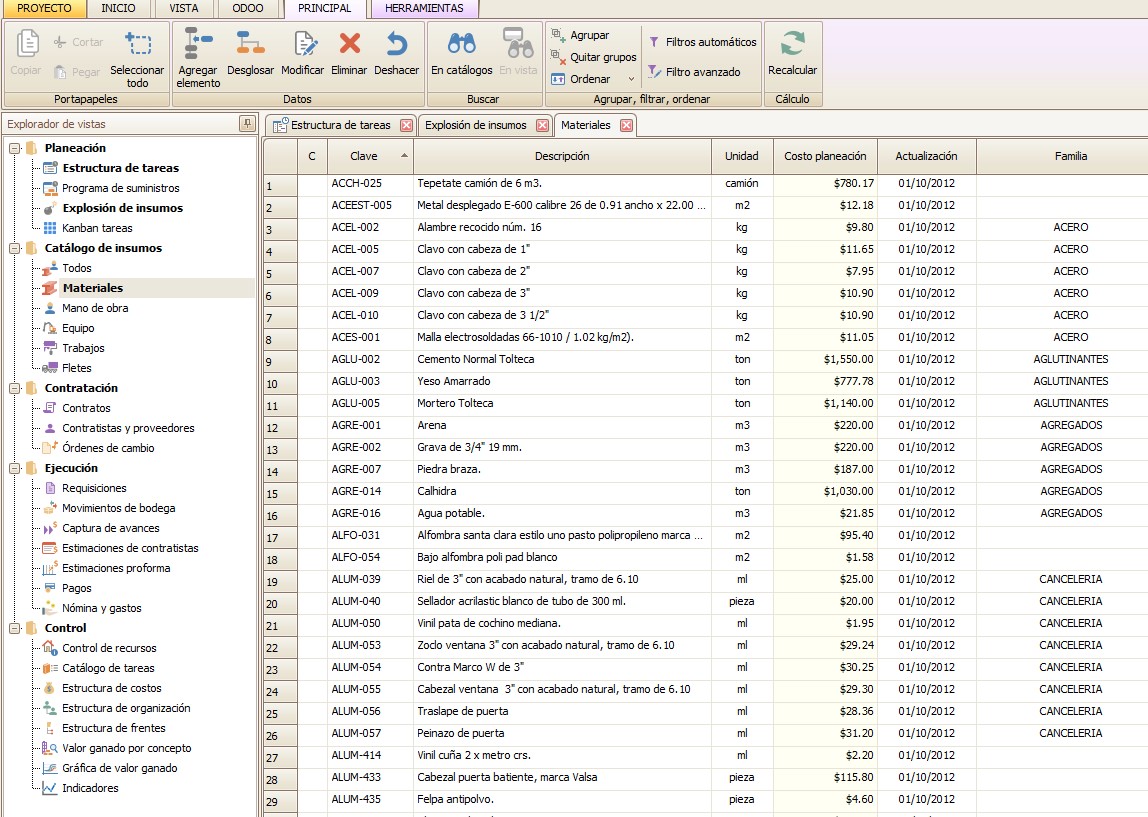The height and width of the screenshot is (817, 1148).
Task: Click the Pegar paste tool
Action: coord(78,72)
